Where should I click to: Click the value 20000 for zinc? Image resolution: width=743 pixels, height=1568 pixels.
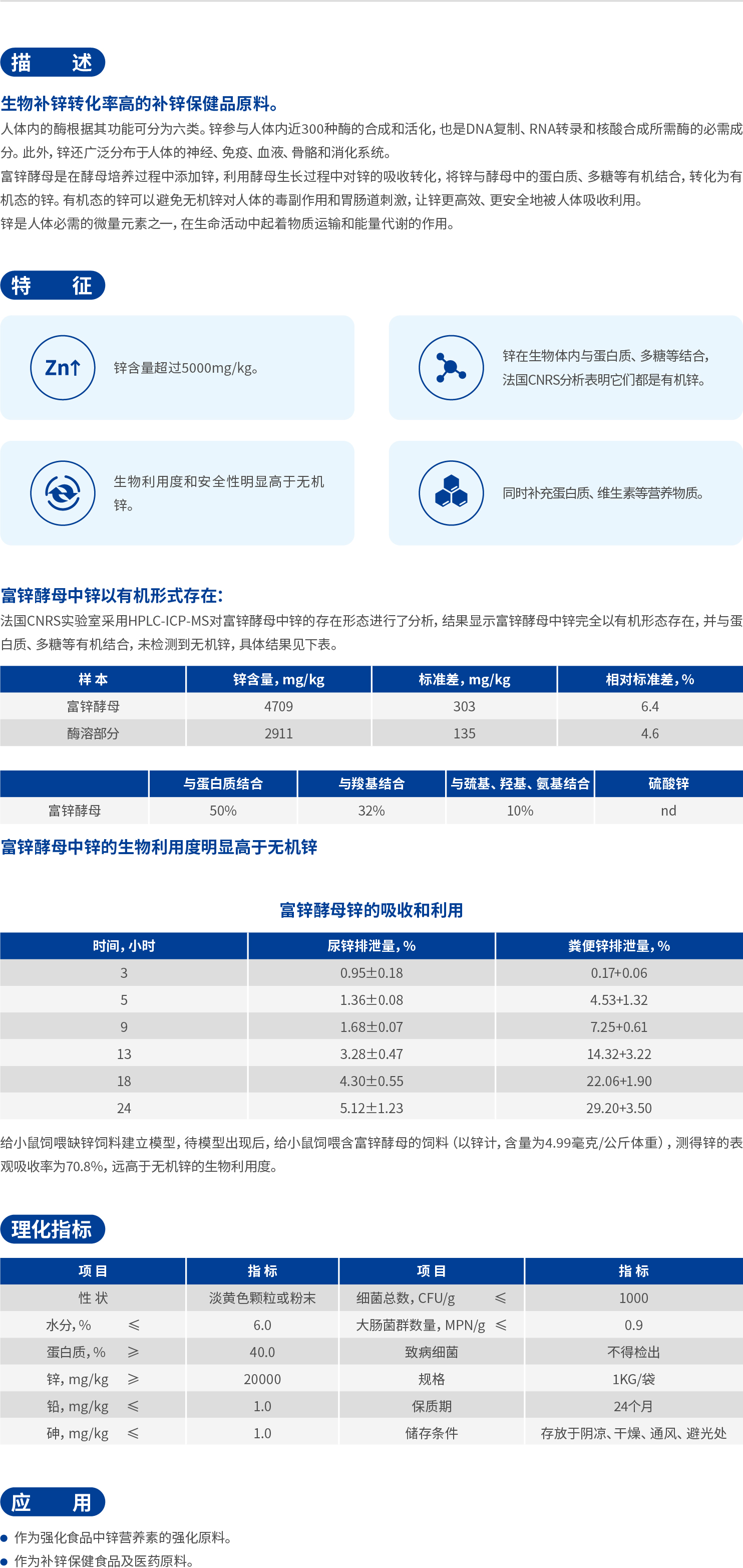pyautogui.click(x=262, y=1379)
